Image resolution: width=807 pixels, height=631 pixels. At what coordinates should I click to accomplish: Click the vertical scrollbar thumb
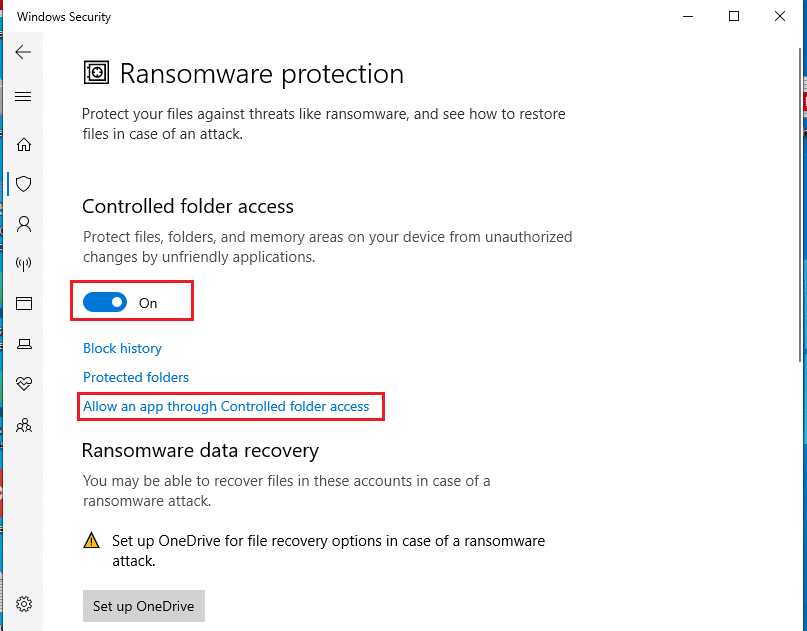[800, 205]
